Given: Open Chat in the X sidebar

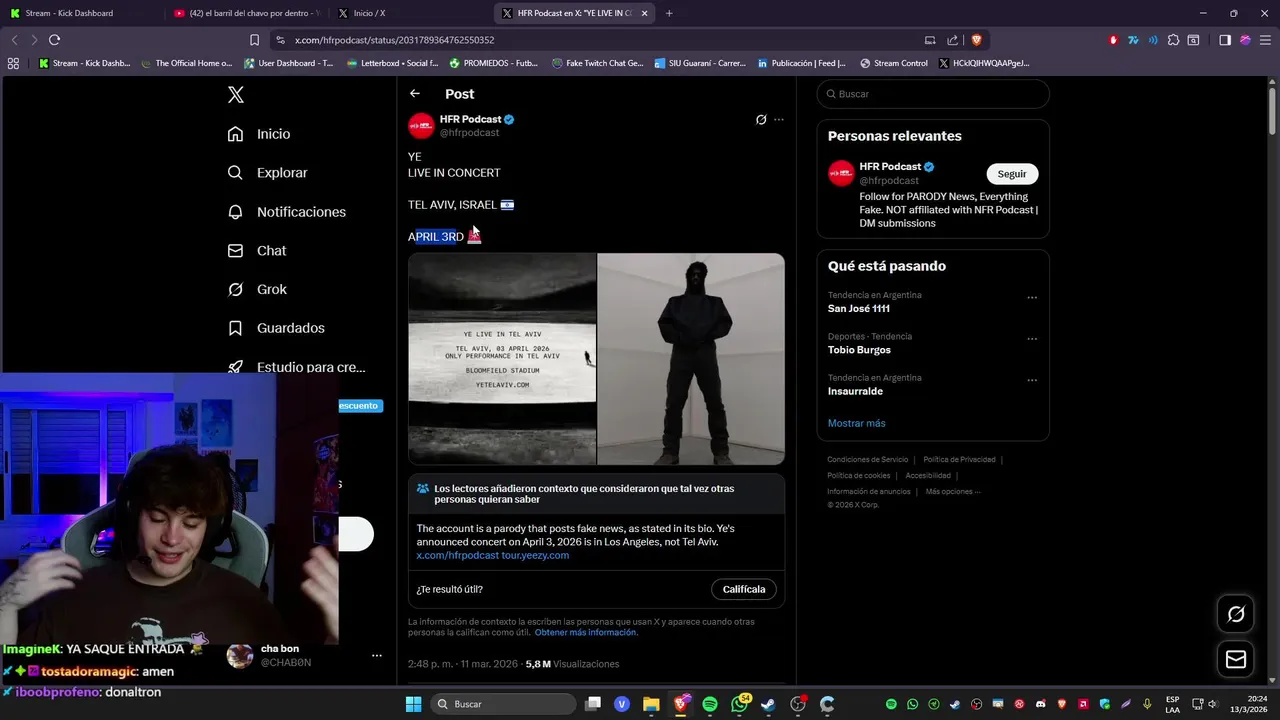Looking at the screenshot, I should pos(257,251).
